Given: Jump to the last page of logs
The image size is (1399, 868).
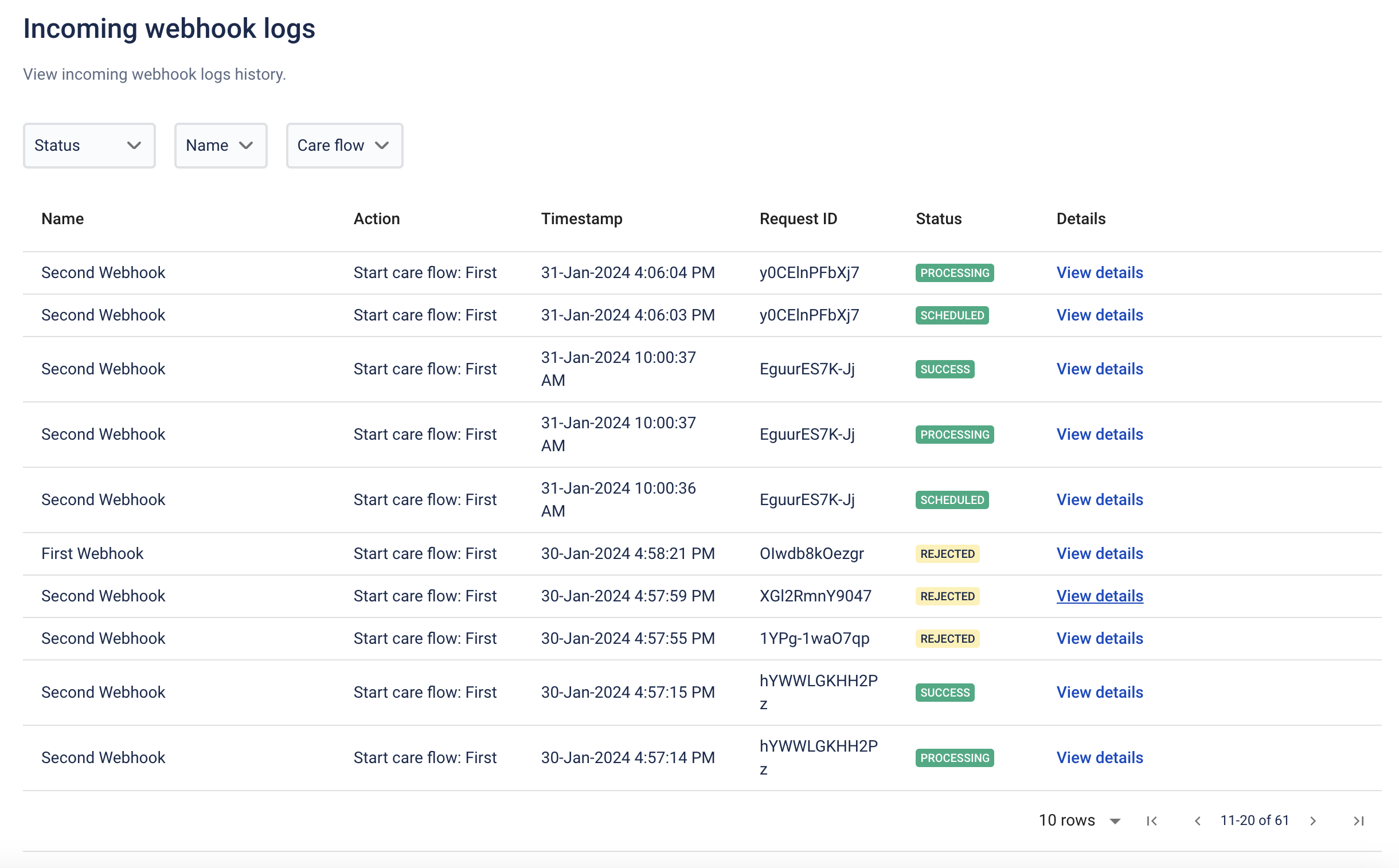Looking at the screenshot, I should pos(1359,821).
